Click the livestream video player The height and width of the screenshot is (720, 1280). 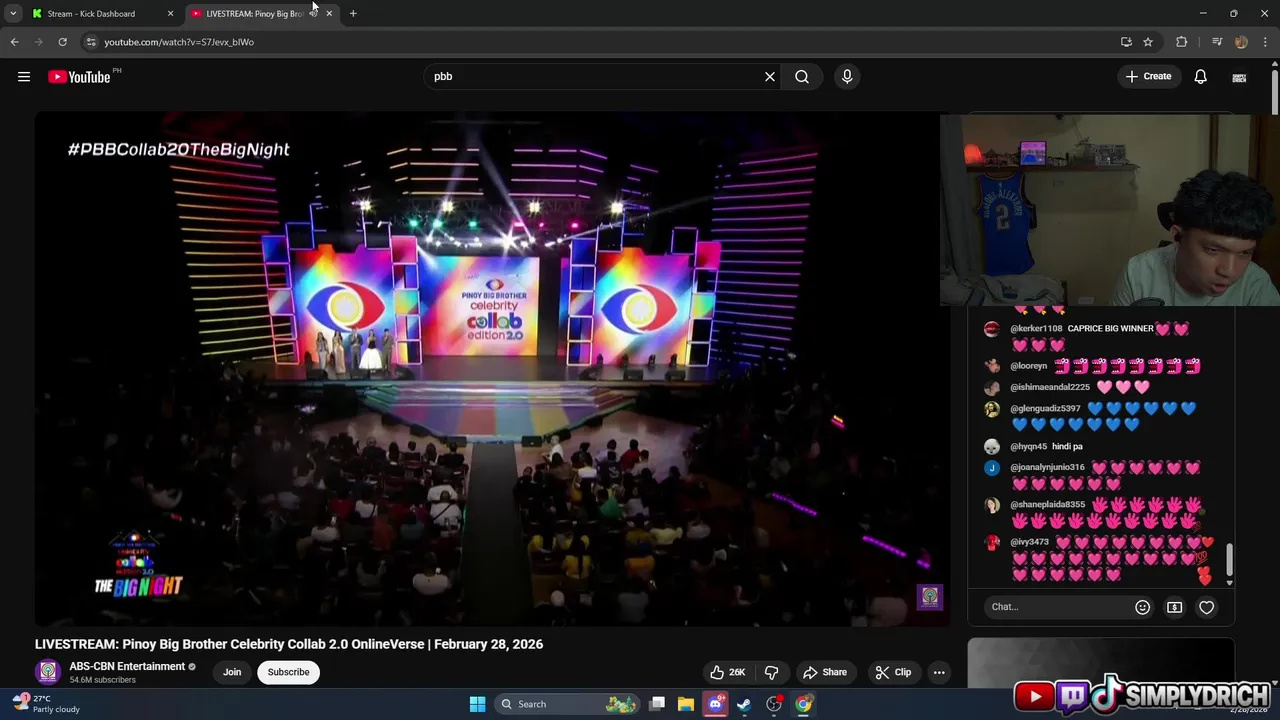point(492,369)
